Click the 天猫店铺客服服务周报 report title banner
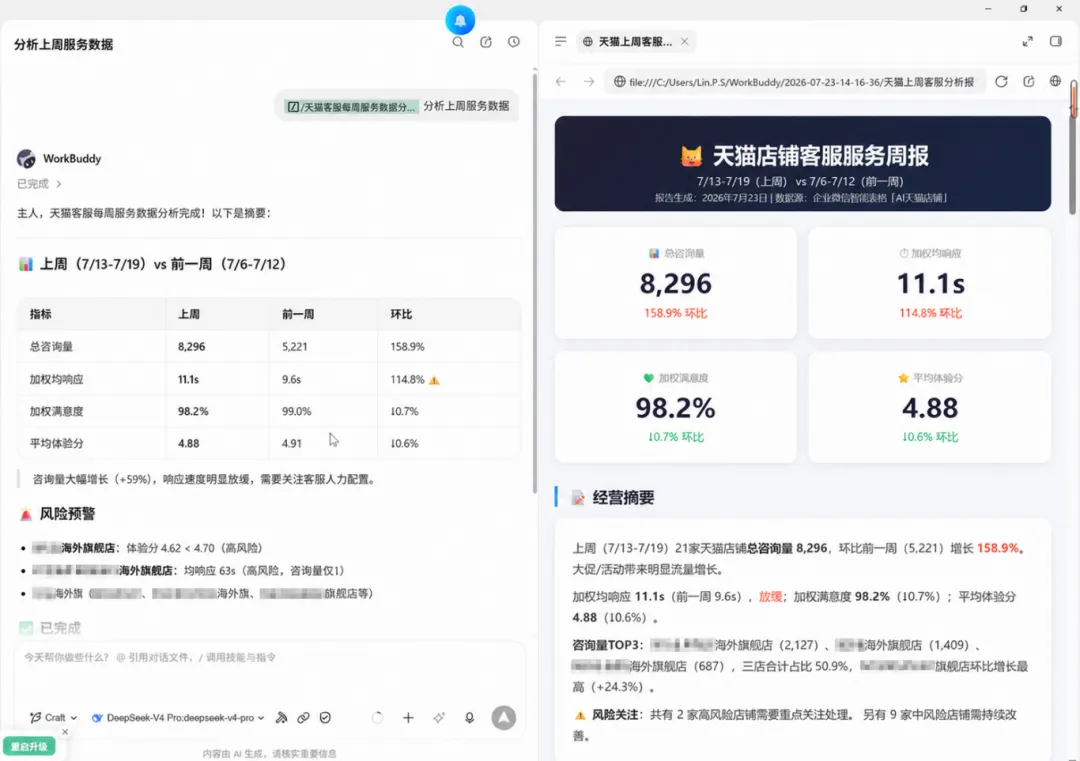Viewport: 1080px width, 761px height. [802, 164]
